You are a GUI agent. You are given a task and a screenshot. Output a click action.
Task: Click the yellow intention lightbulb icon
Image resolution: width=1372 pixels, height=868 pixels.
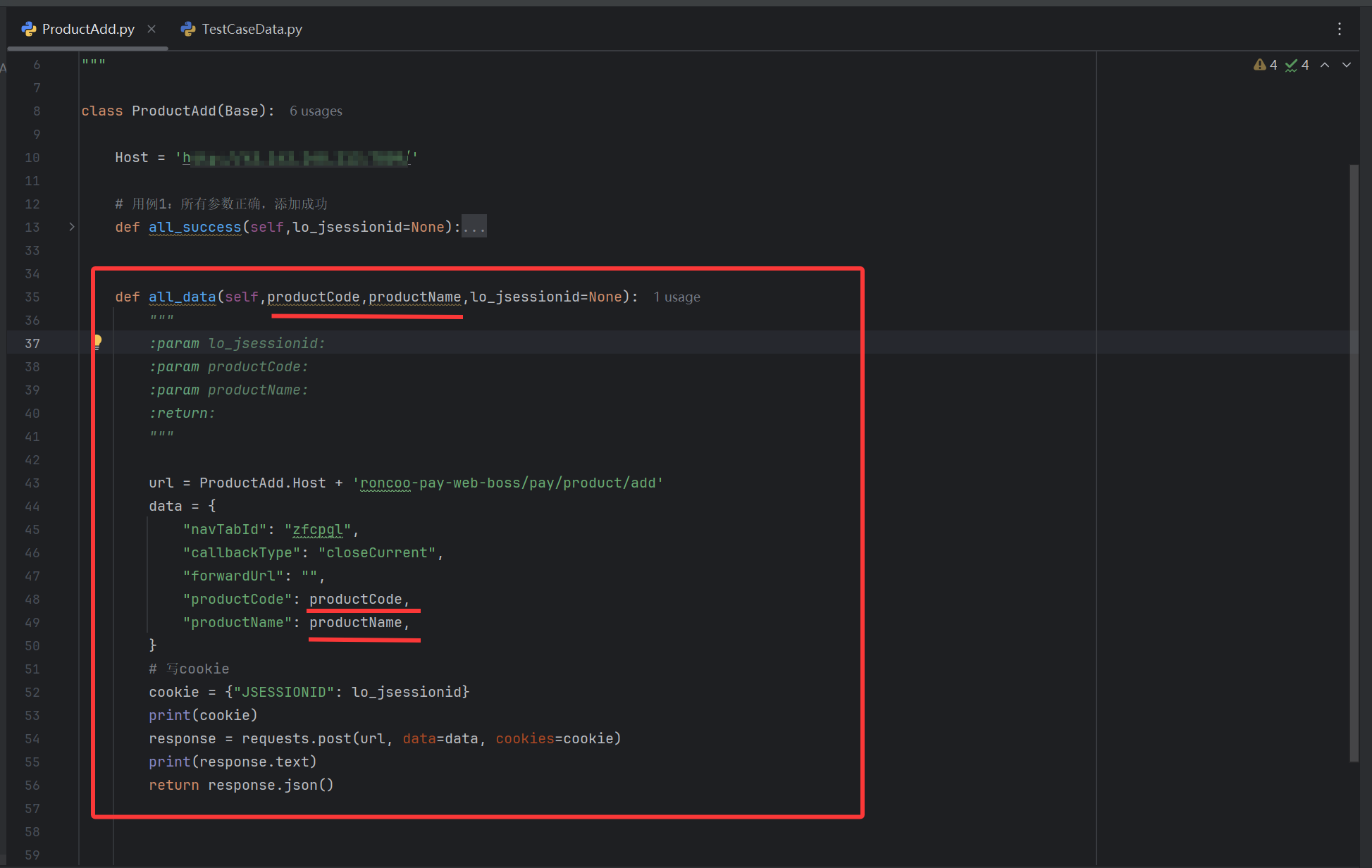pyautogui.click(x=97, y=342)
